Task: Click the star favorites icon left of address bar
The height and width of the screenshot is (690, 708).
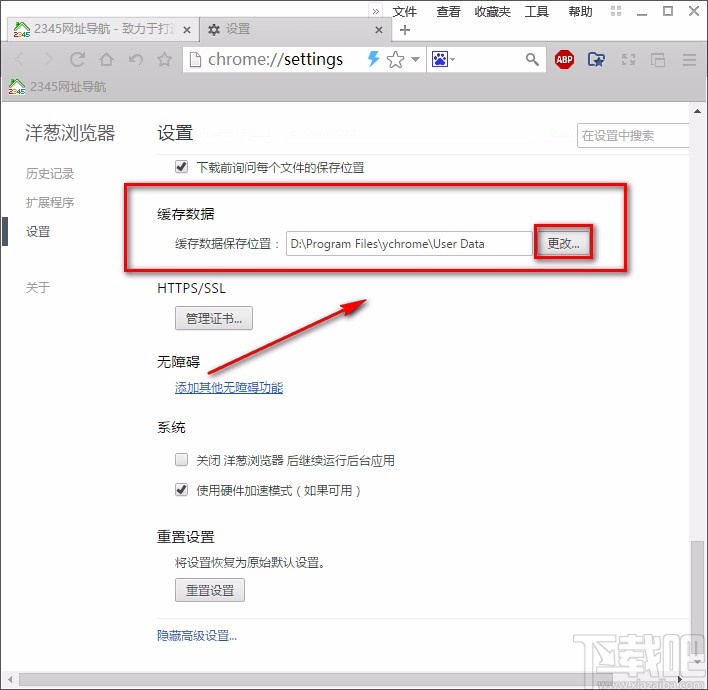Action: pyautogui.click(x=164, y=59)
